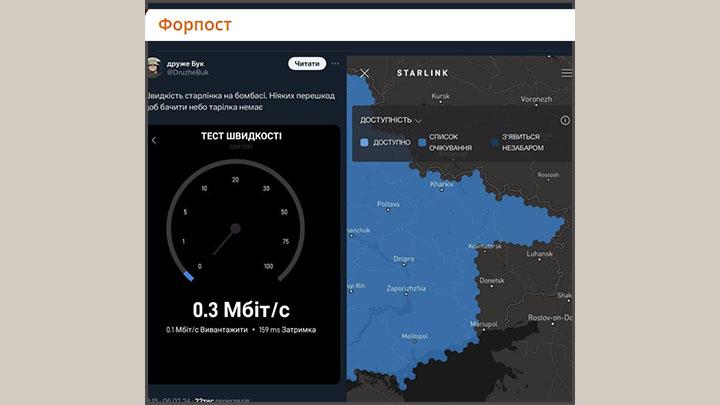Click the gauge 20 scale label

point(236,180)
